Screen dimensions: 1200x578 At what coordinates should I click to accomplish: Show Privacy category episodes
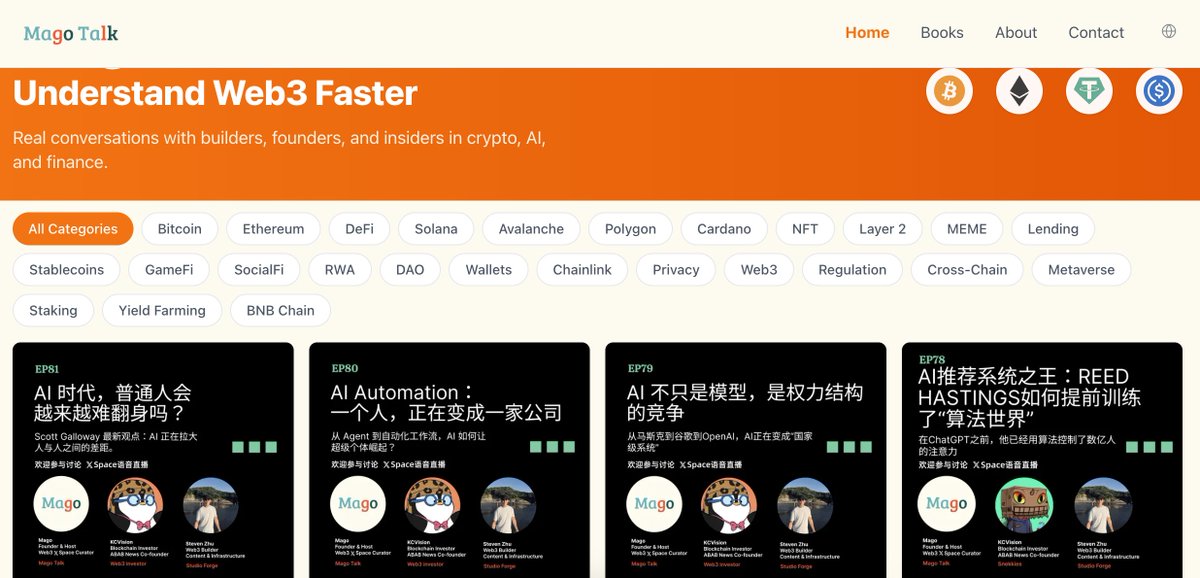tap(676, 270)
